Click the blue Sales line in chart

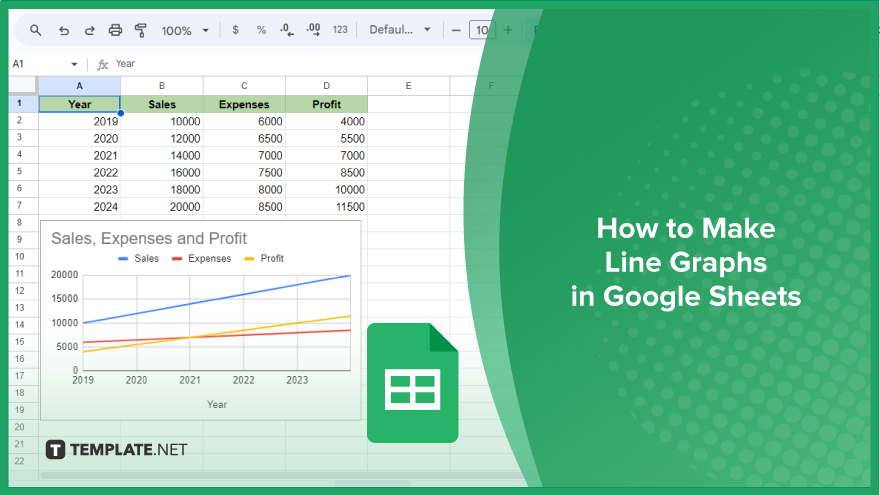pyautogui.click(x=217, y=299)
